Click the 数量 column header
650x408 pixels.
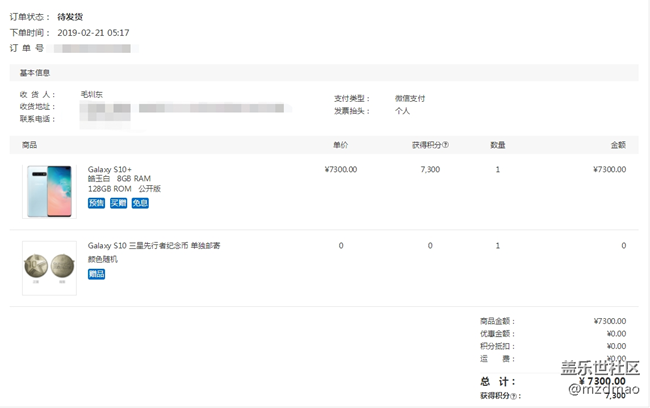497,145
